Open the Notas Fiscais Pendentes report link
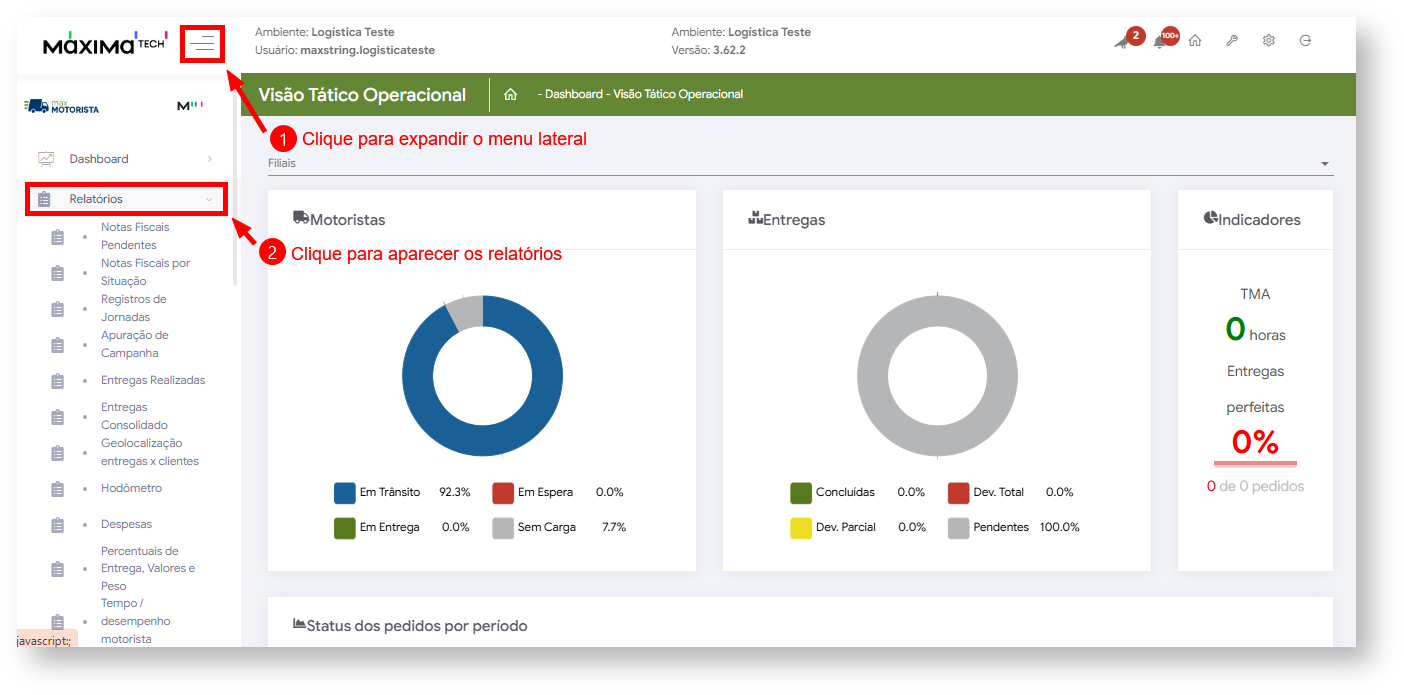 (x=135, y=236)
